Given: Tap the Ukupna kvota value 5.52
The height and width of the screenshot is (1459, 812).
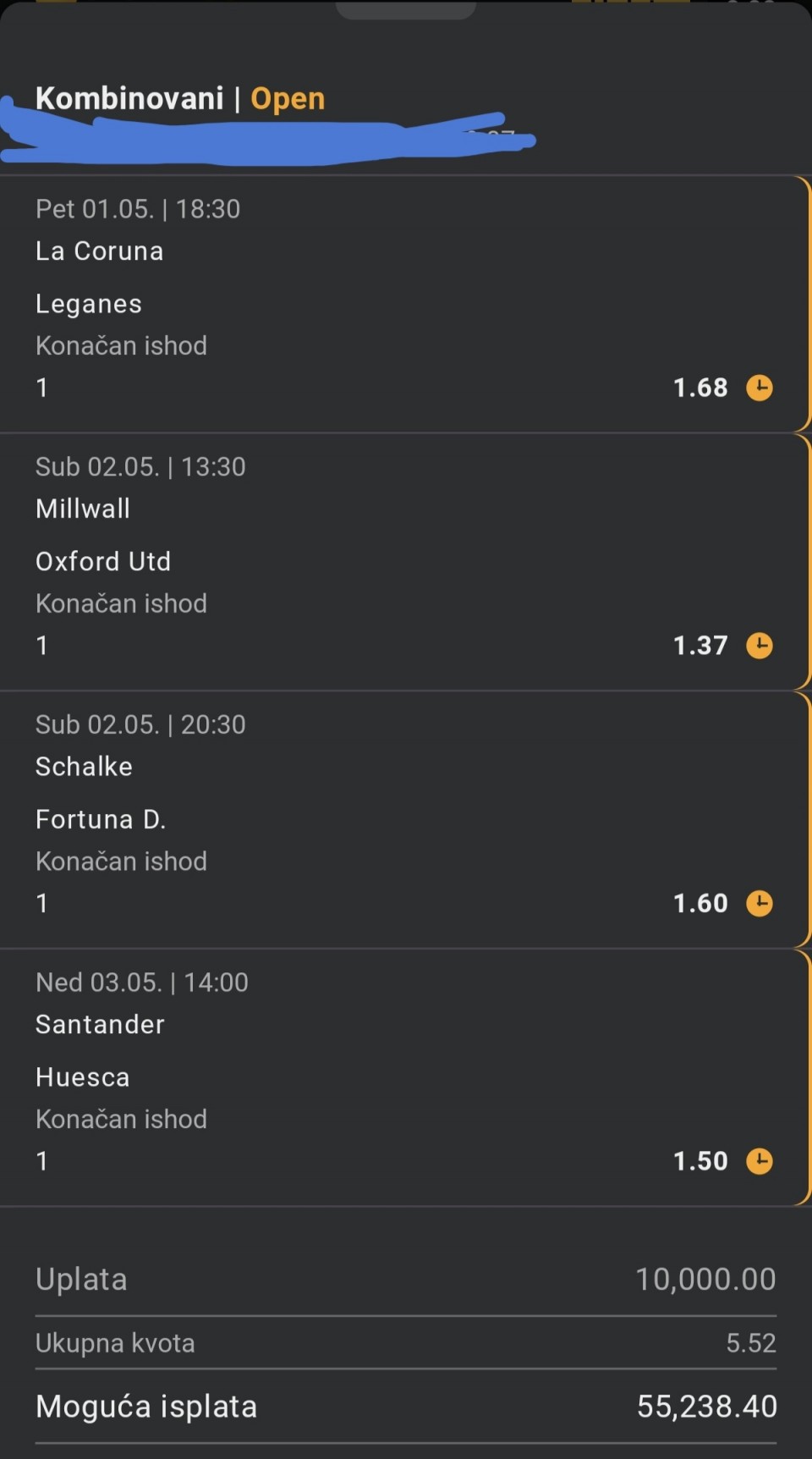Looking at the screenshot, I should coord(750,1343).
